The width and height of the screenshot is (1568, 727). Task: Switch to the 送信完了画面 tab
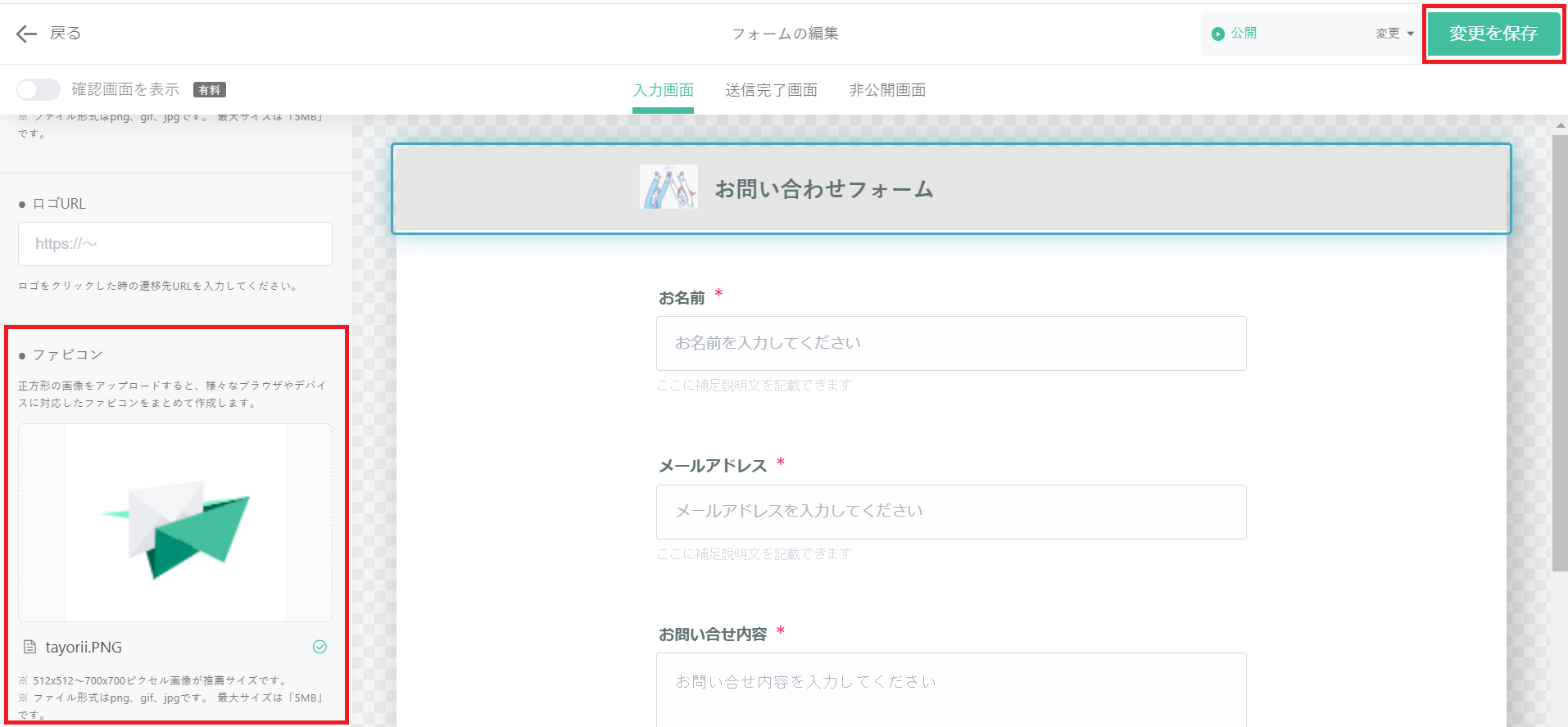[x=771, y=90]
